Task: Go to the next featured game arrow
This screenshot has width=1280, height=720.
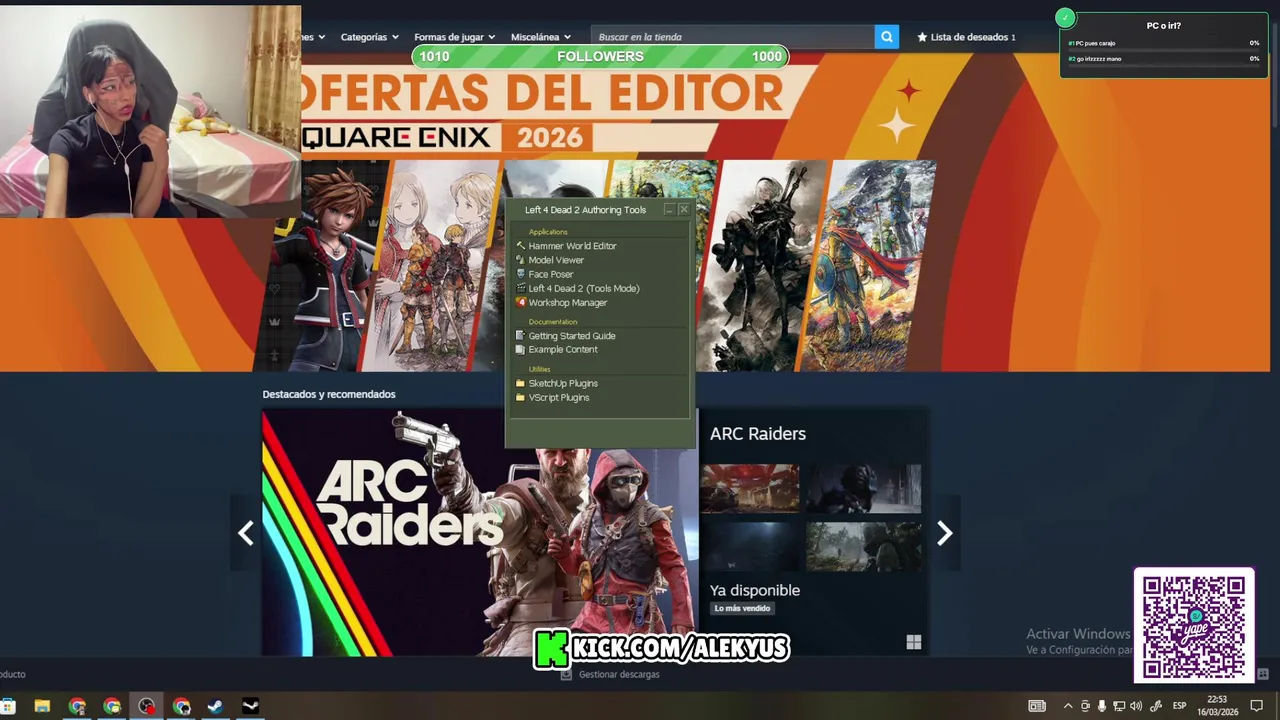Action: (944, 533)
